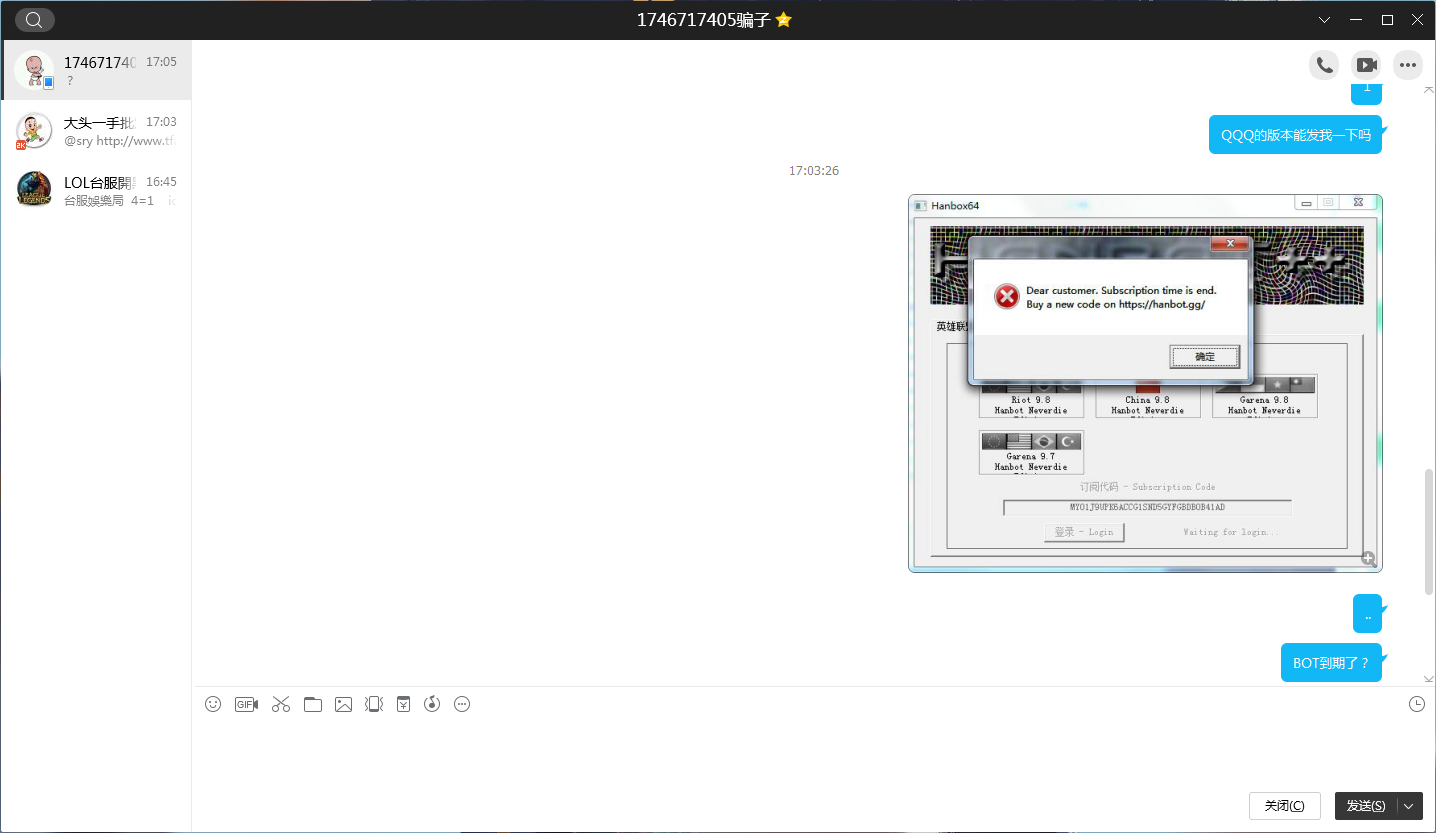
Task: Open the 大头一手批 conversation
Action: 96,130
